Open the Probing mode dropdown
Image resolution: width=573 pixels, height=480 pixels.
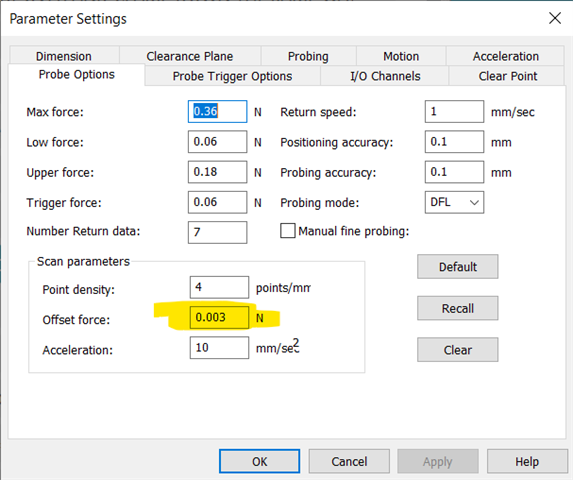pyautogui.click(x=454, y=202)
